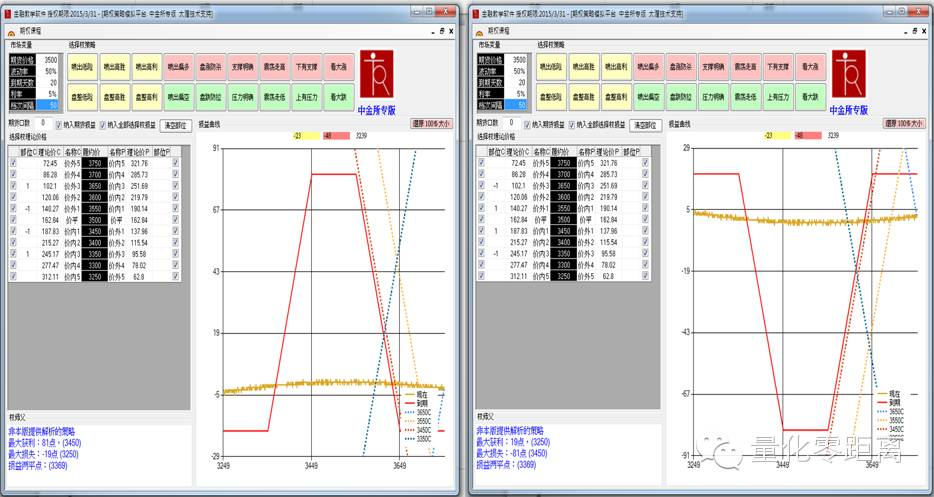Click 理论价C column header in left window
934x497 pixels.
tap(49, 153)
